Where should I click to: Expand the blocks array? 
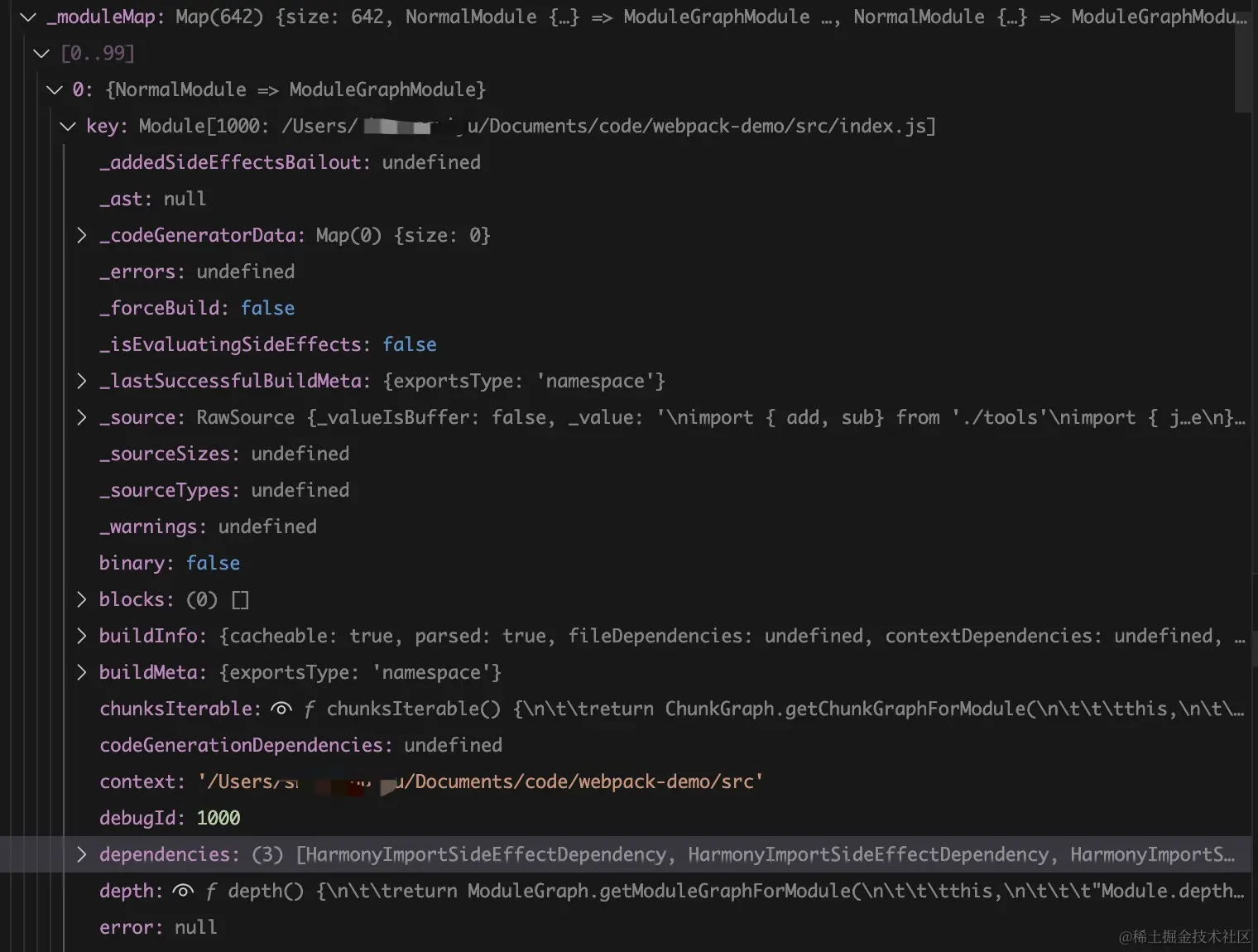coord(81,599)
